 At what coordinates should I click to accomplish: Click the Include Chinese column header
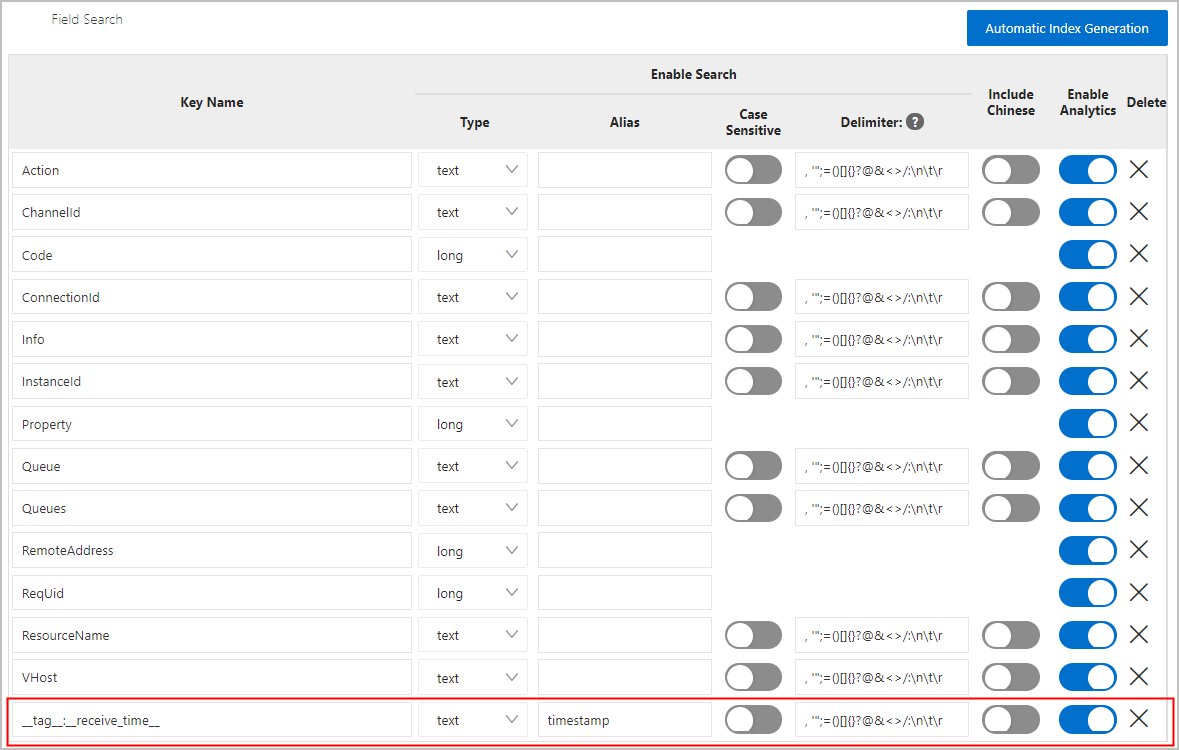point(1011,102)
